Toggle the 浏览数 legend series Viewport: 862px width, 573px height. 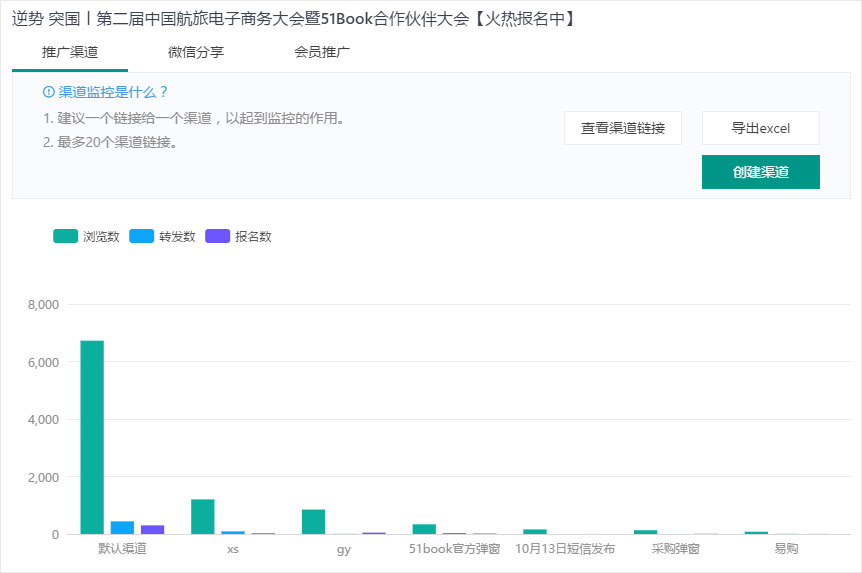pos(86,236)
